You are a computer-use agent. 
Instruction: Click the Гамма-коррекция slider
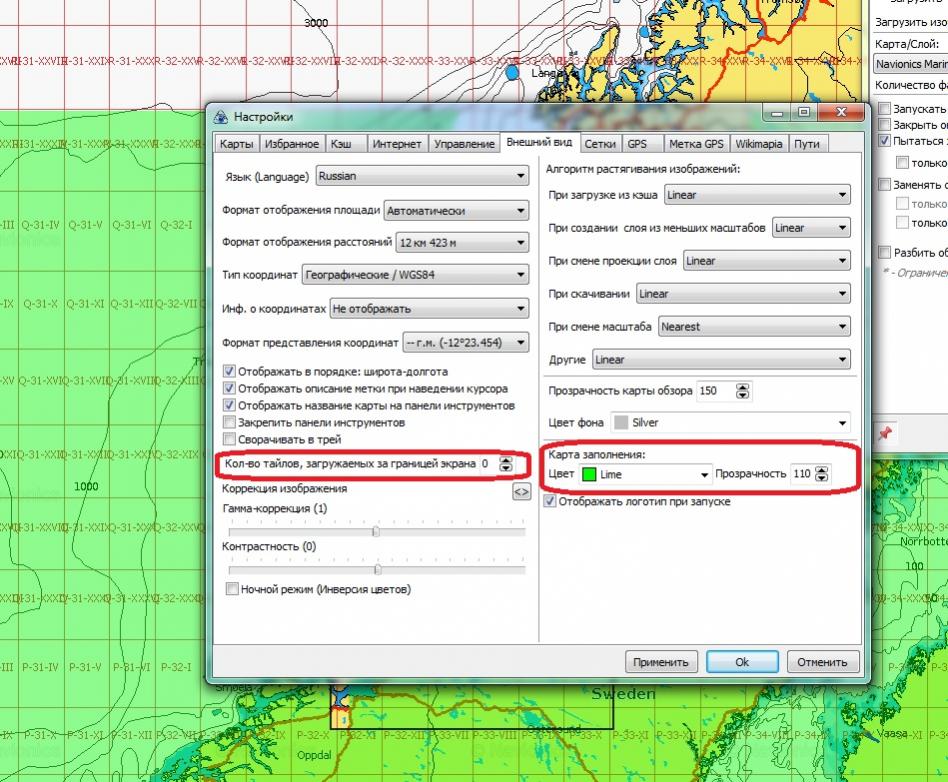click(375, 532)
